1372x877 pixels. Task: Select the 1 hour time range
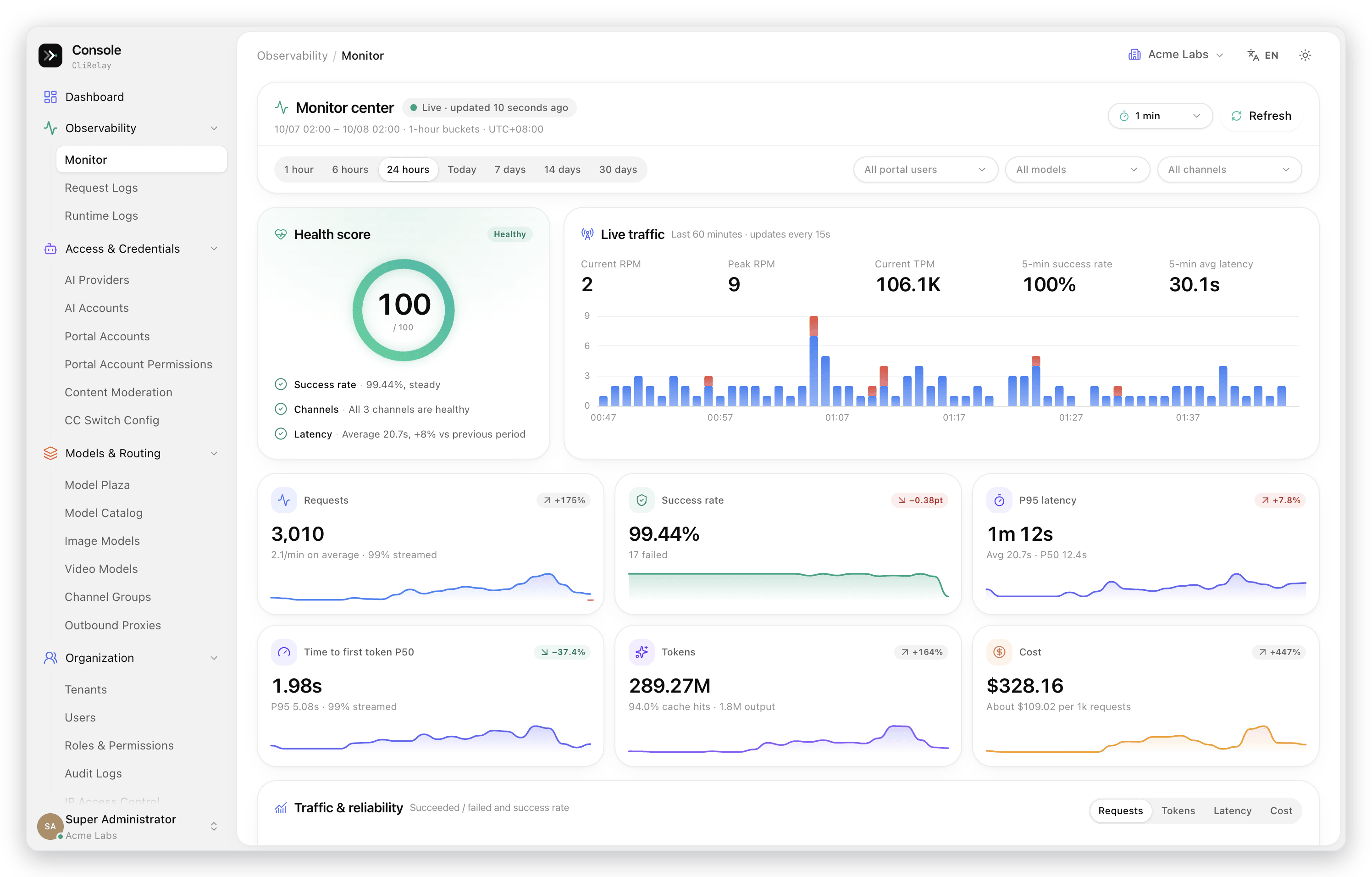tap(299, 169)
